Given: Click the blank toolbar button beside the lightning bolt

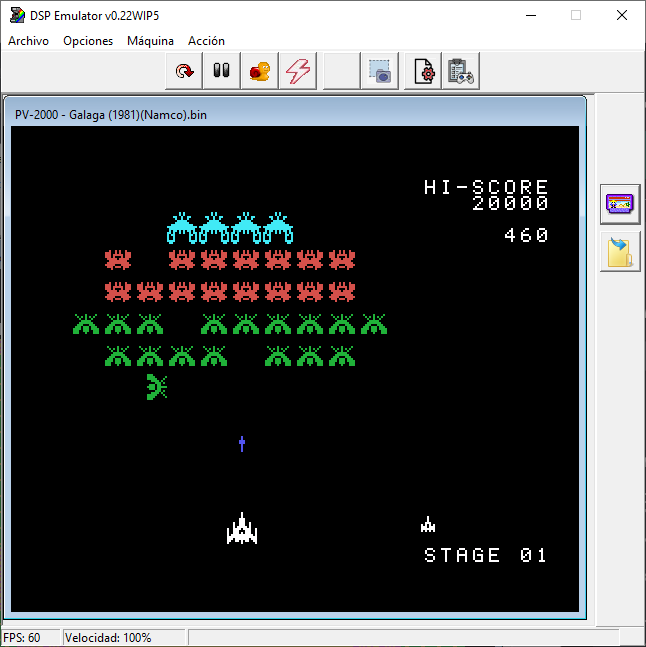Looking at the screenshot, I should pos(342,71).
